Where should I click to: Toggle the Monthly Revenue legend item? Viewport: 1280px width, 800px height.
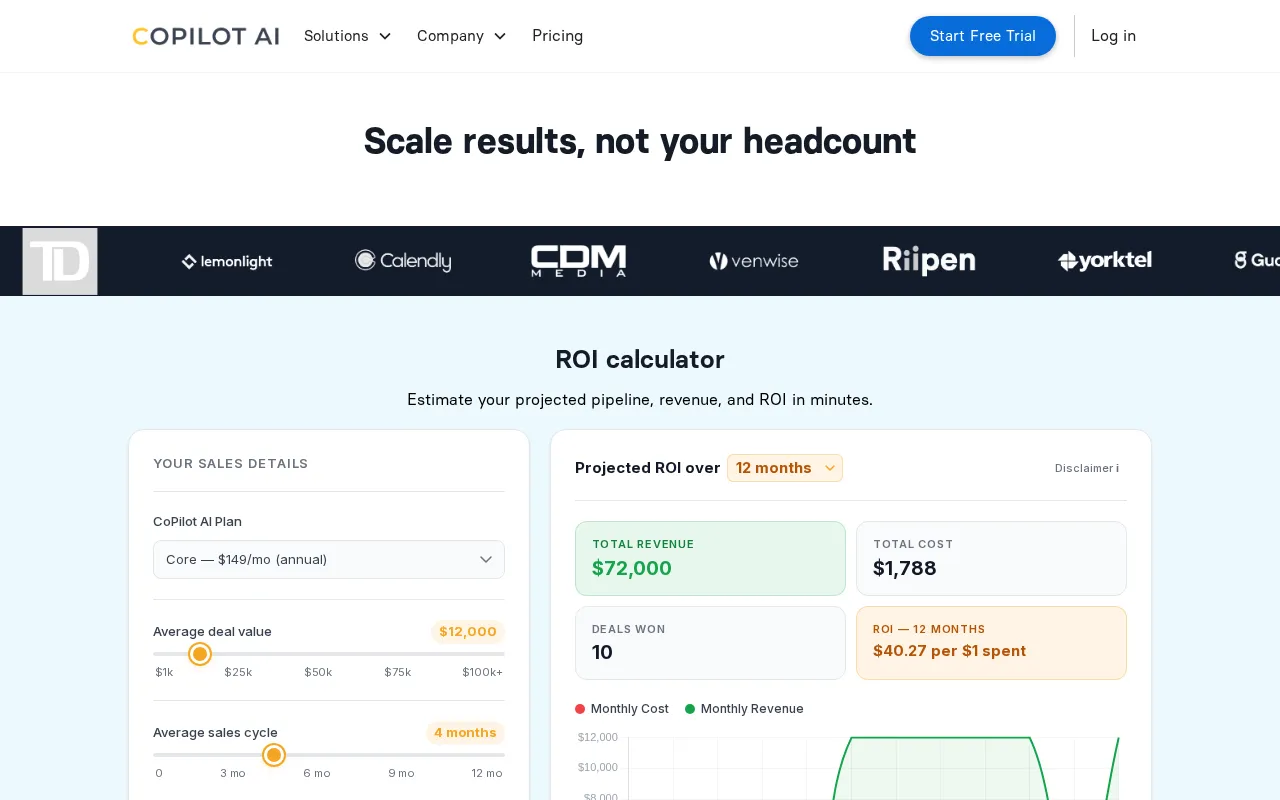[744, 709]
